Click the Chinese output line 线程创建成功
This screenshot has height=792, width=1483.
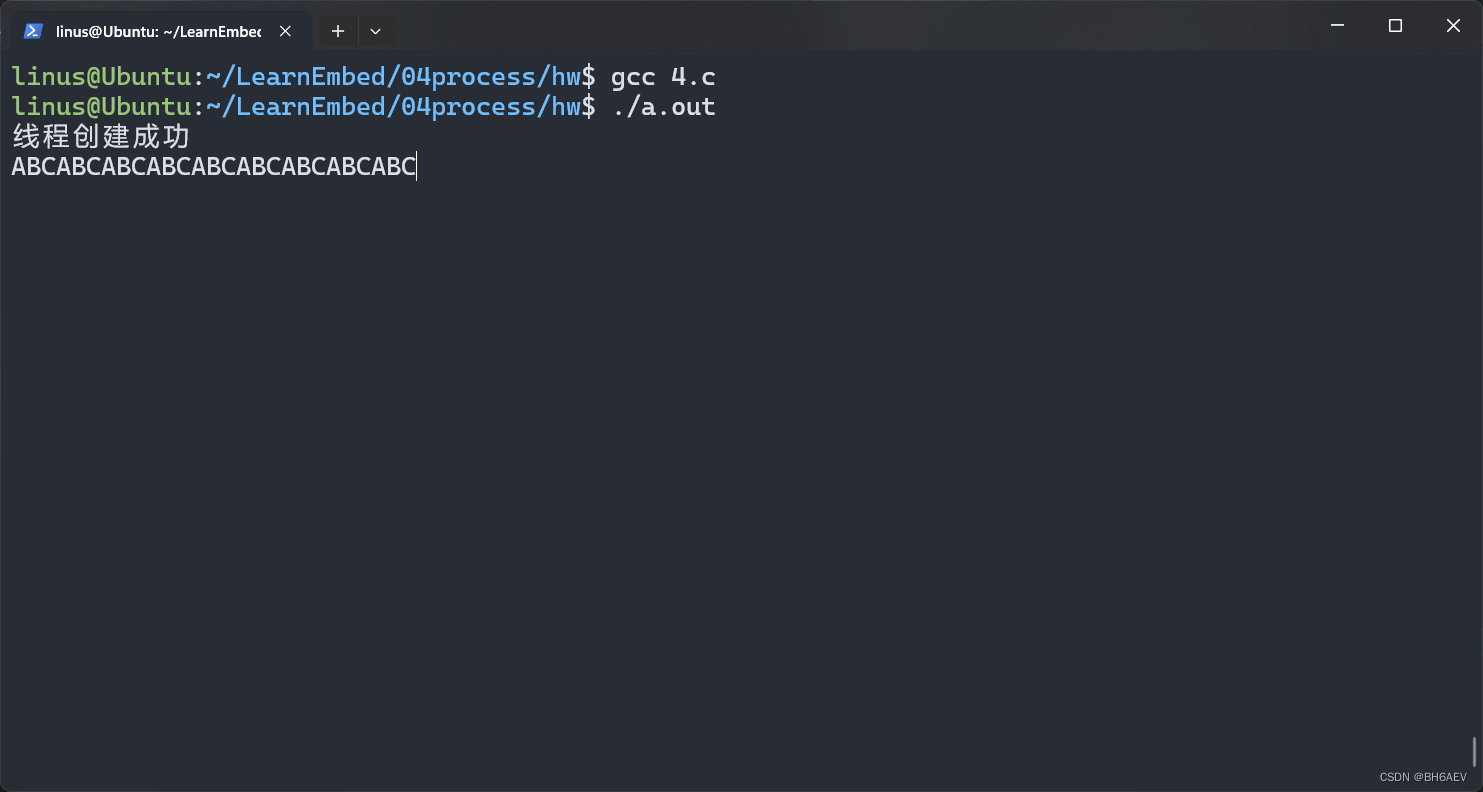pyautogui.click(x=100, y=137)
